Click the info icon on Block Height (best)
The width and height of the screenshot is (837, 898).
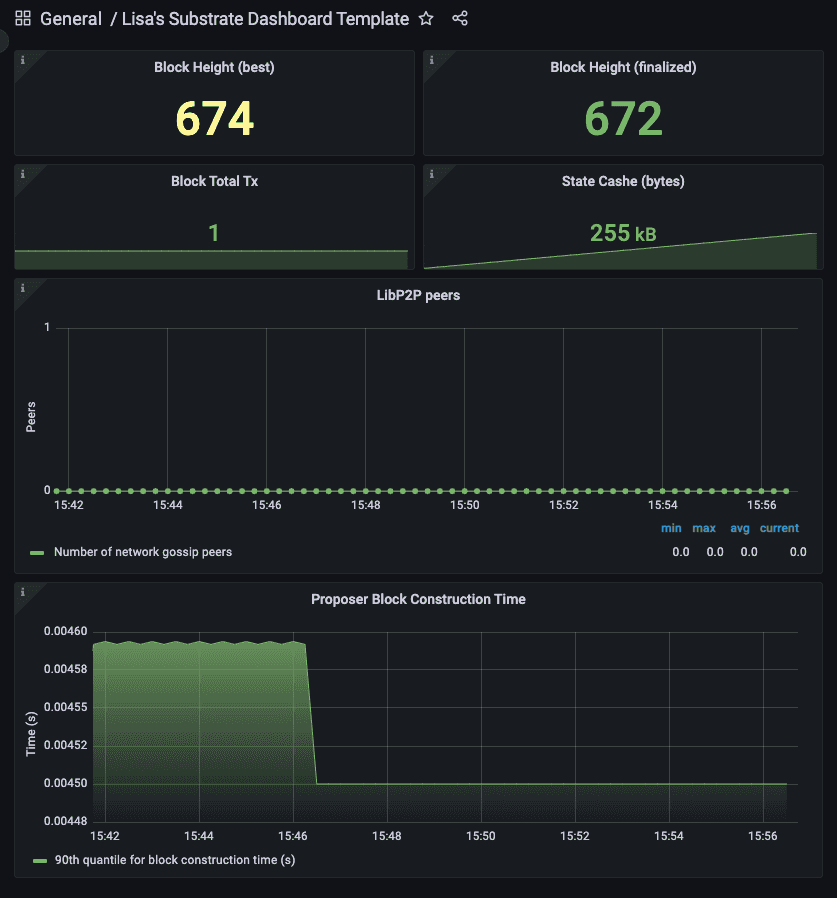[x=22, y=60]
